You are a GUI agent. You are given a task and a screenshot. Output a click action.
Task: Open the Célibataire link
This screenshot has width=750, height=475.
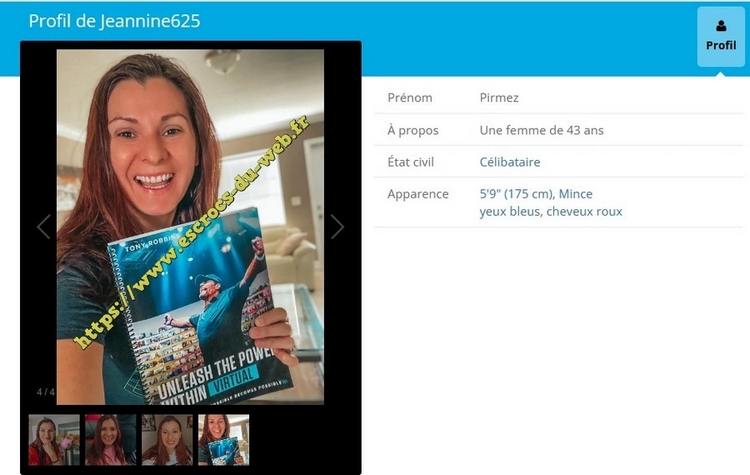(510, 162)
